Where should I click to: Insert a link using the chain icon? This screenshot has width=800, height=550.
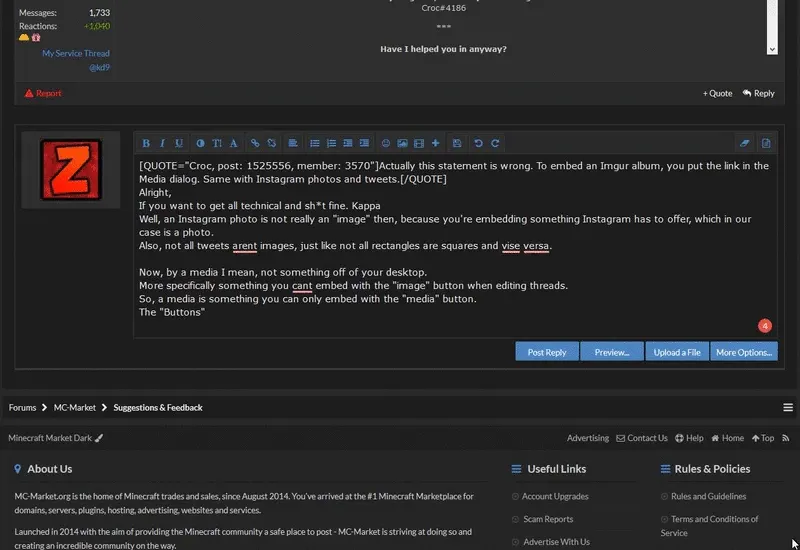(255, 143)
